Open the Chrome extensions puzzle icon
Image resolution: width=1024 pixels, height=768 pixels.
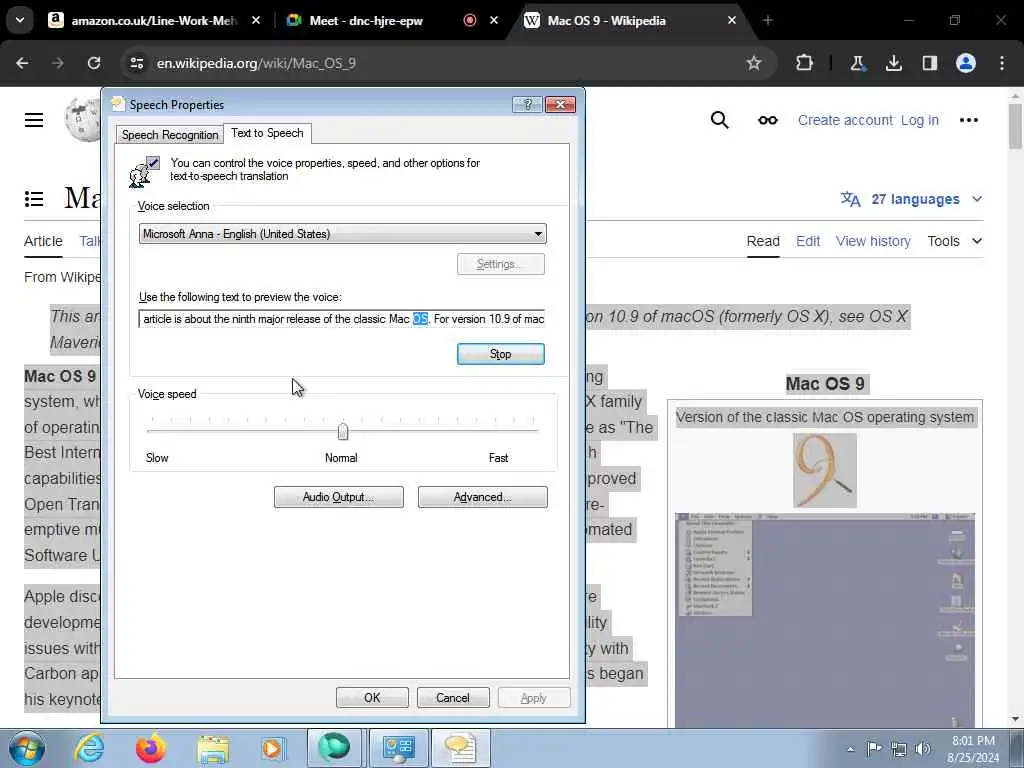tap(805, 63)
